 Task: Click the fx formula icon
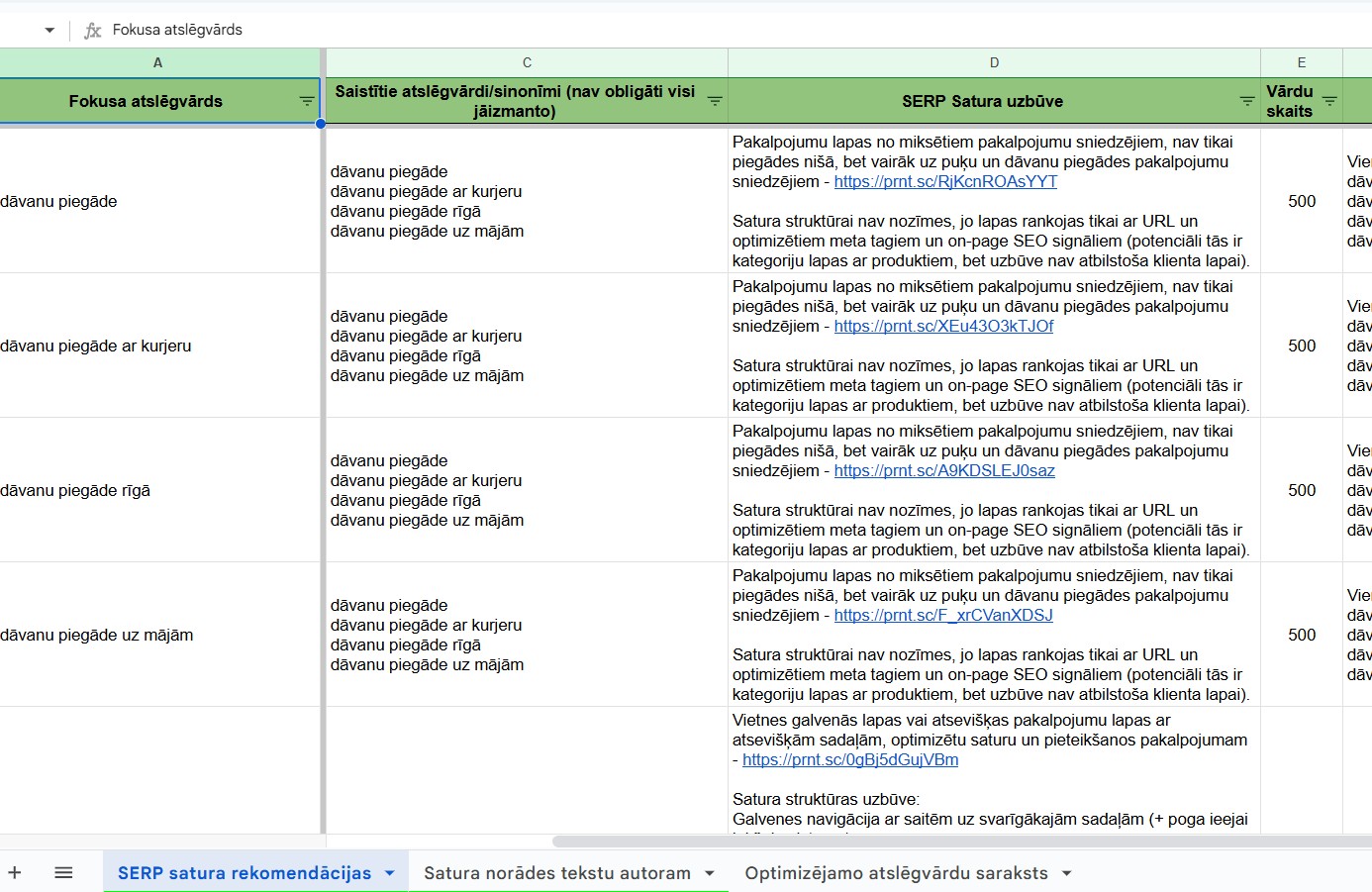point(93,30)
